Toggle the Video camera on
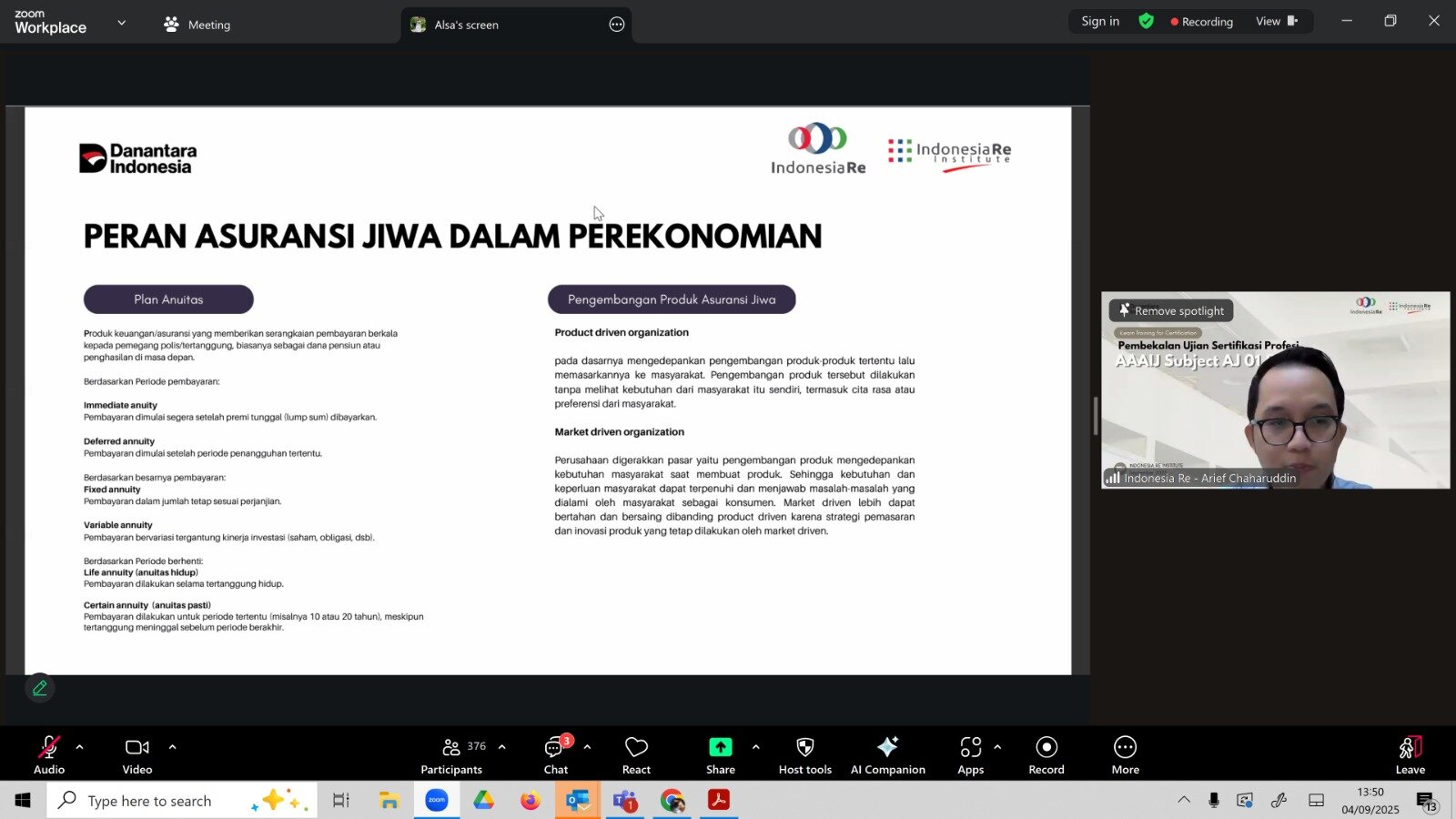 coord(137,754)
